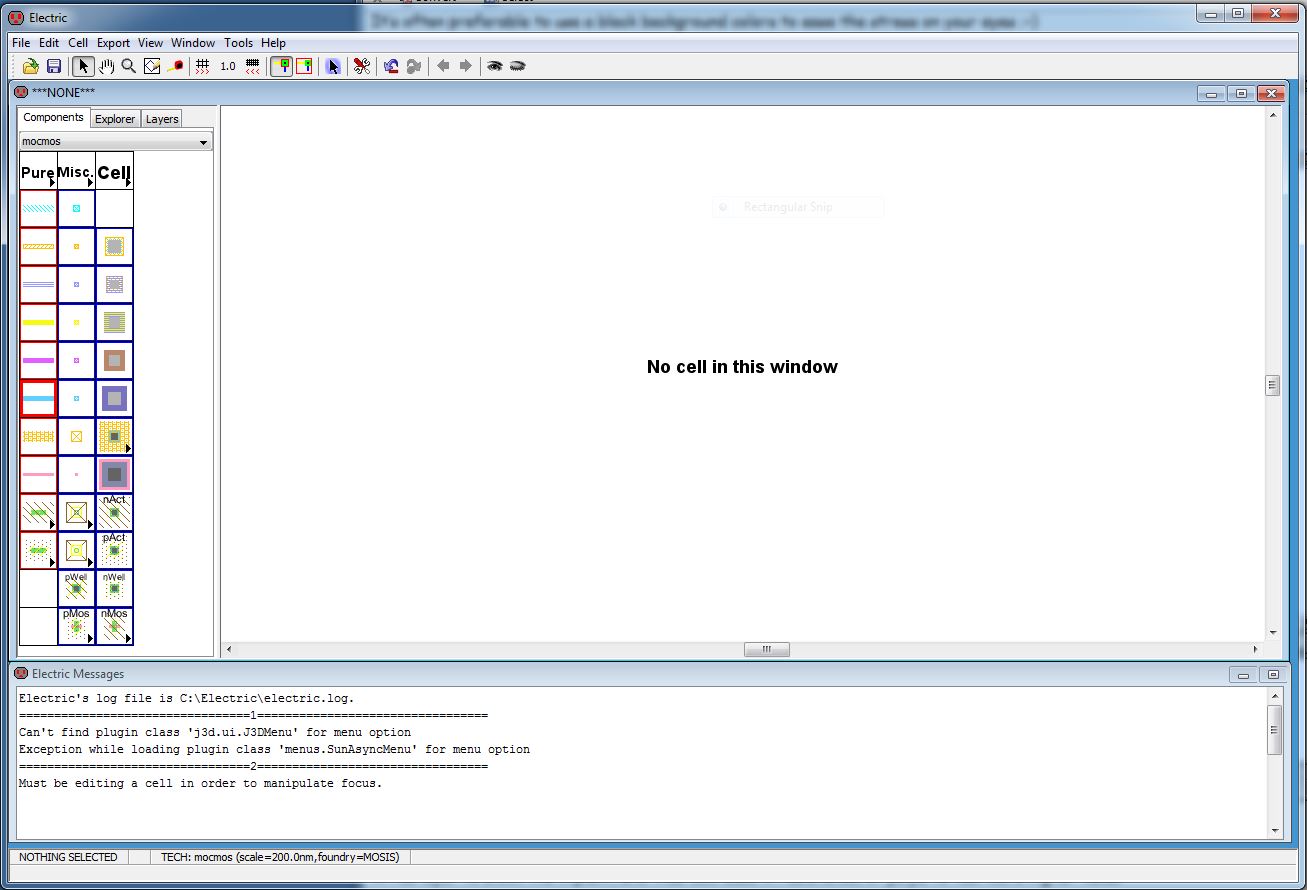Screen dimensions: 1307x890
Task: Choose the Outline Edit tool
Action: point(152,66)
